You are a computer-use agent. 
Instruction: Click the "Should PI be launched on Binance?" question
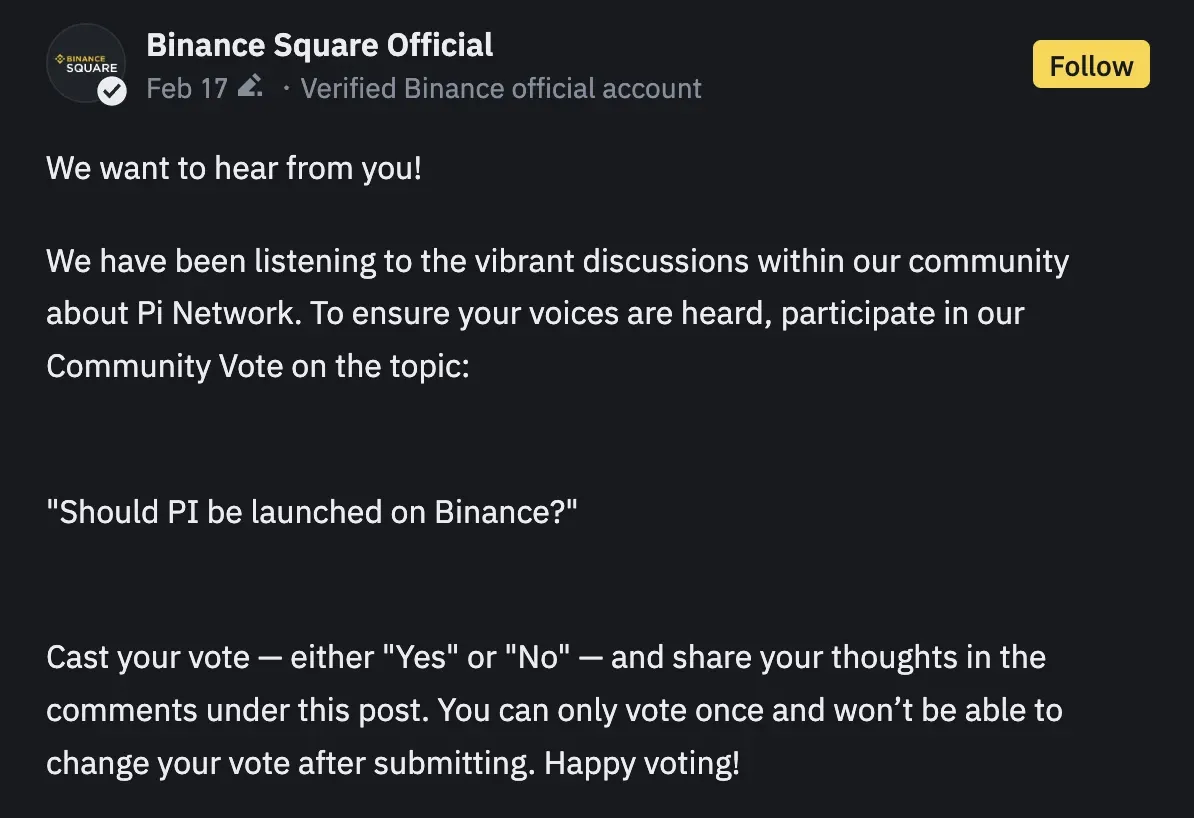[312, 512]
